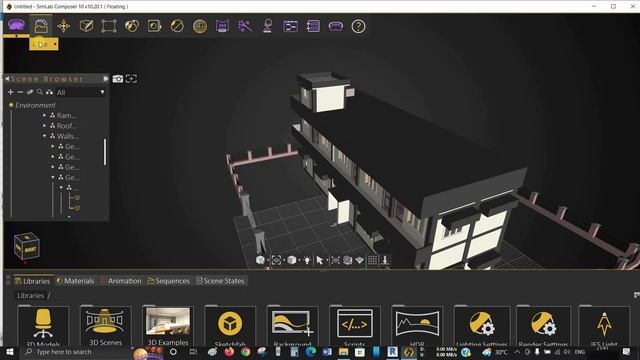Image resolution: width=640 pixels, height=360 pixels.
Task: Open the File menu icon in toolbar
Action: 41,26
